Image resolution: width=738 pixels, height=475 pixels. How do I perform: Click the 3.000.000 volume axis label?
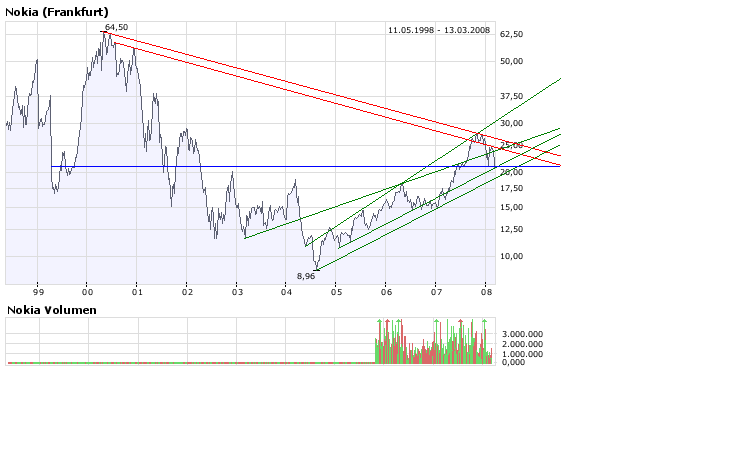(522, 334)
